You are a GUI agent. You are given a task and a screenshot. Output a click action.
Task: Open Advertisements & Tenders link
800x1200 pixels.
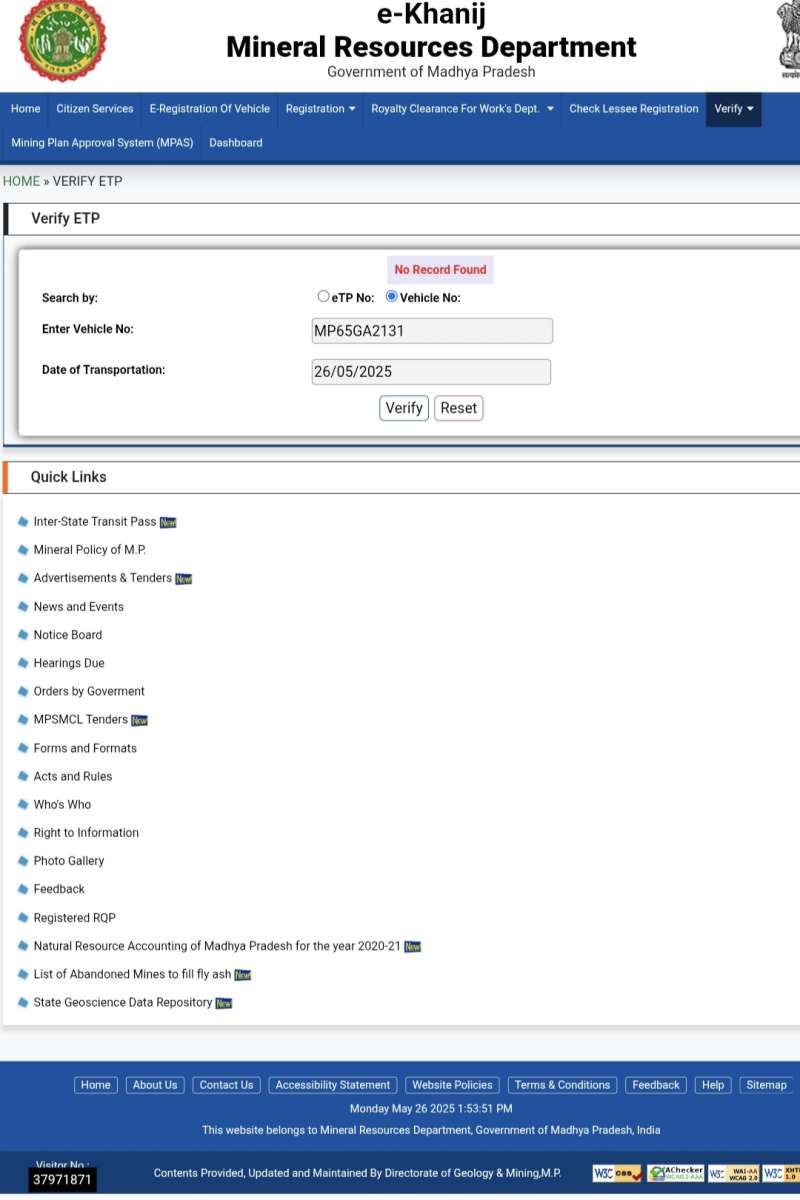tap(103, 578)
